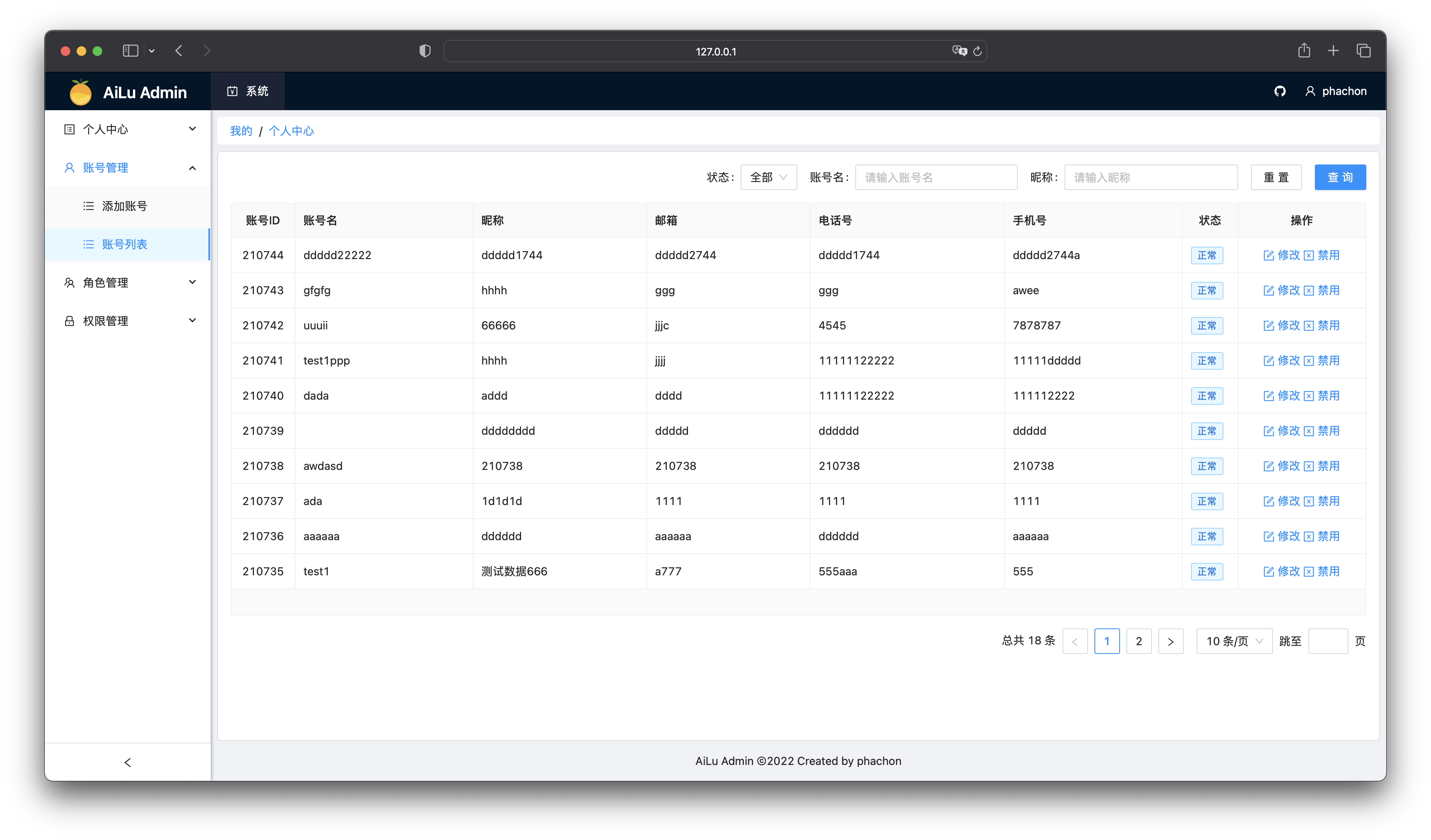This screenshot has width=1431, height=840.
Task: Switch to the 系统 top tab
Action: pos(248,91)
